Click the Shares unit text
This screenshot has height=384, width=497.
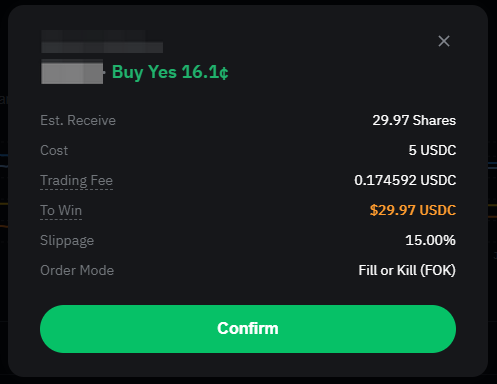[x=434, y=120]
